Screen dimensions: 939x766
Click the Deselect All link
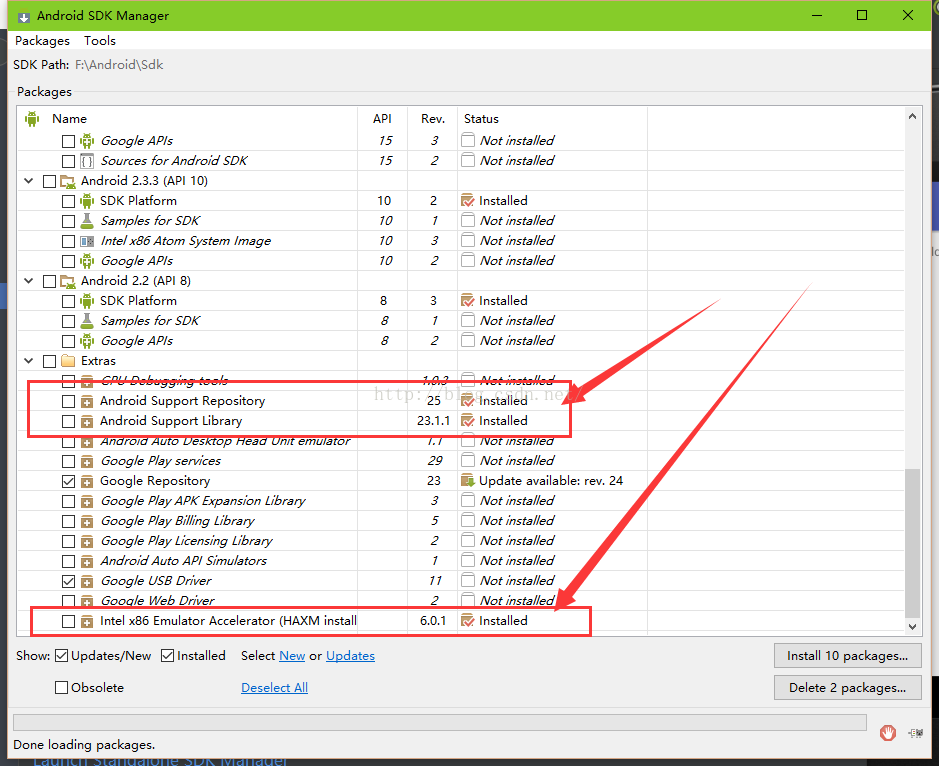click(x=274, y=688)
